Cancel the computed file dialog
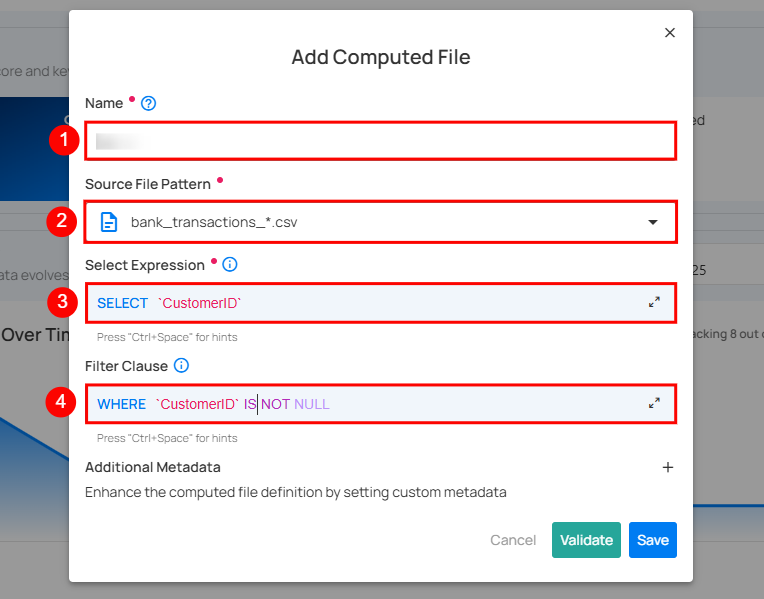 (x=513, y=540)
